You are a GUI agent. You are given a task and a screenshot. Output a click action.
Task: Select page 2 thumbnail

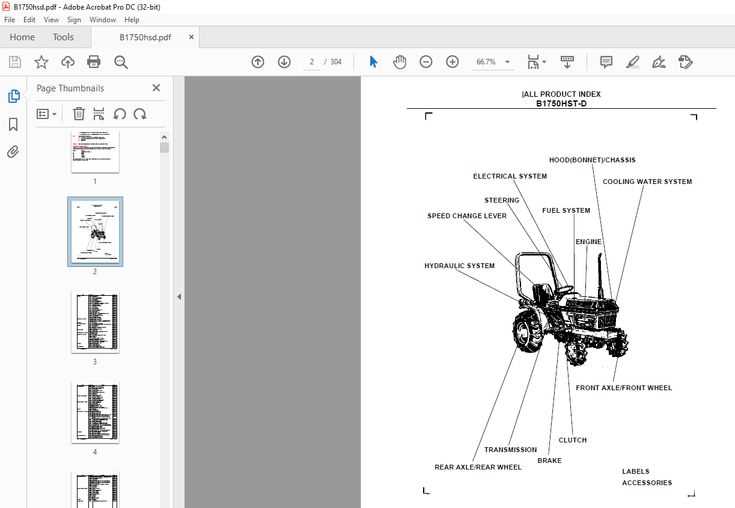coord(95,232)
